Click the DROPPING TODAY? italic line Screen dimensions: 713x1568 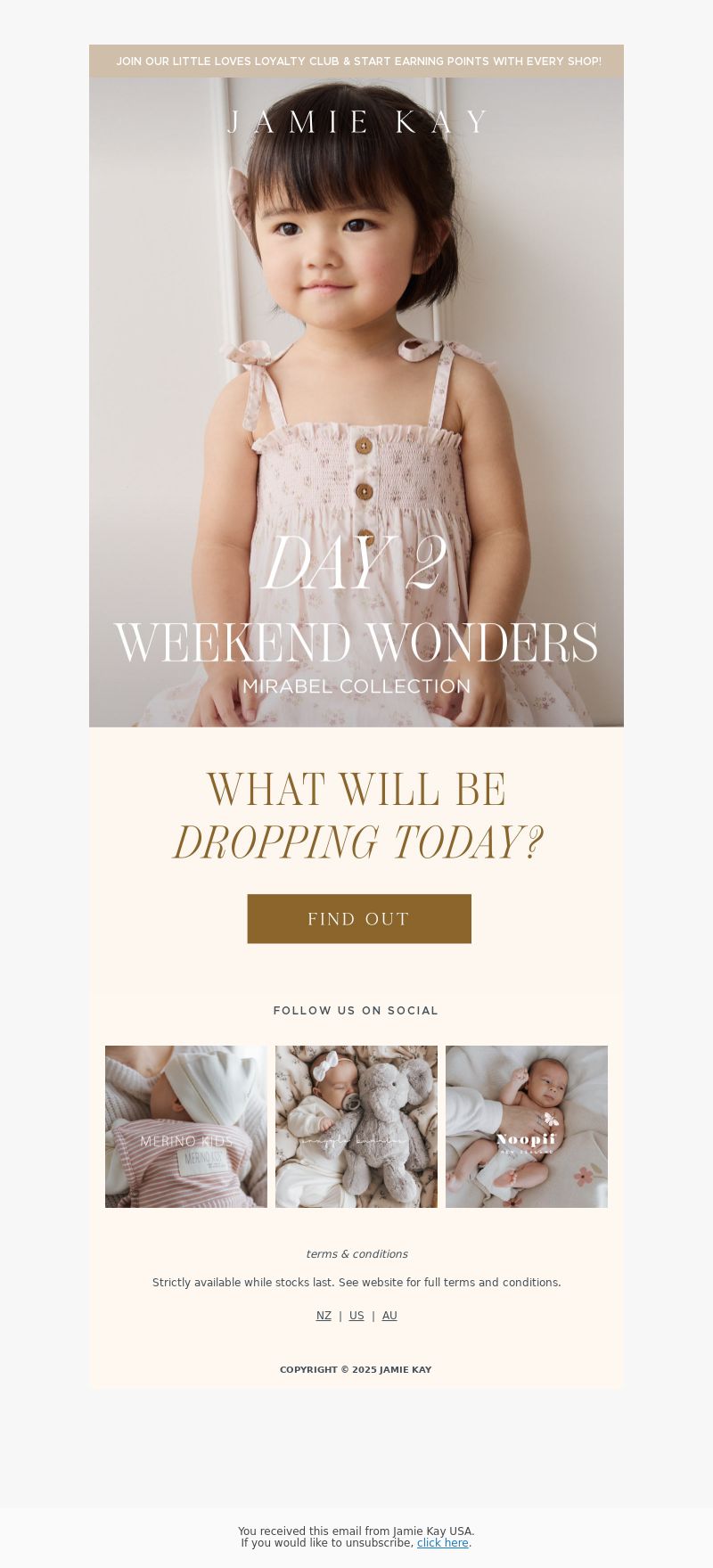coord(357,843)
